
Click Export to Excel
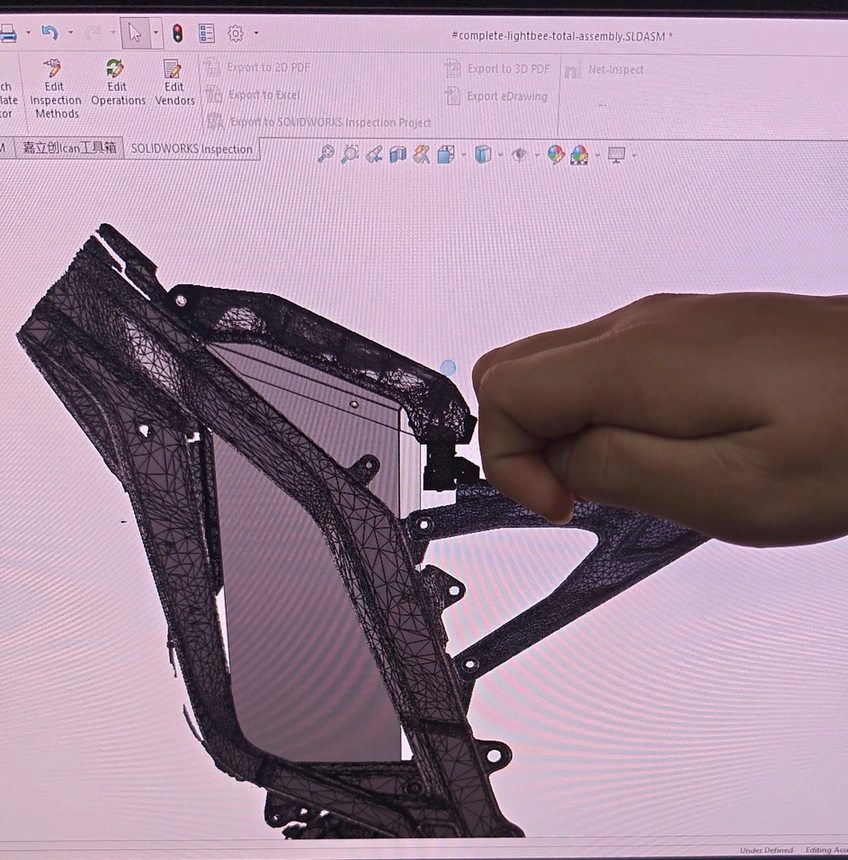pyautogui.click(x=253, y=95)
